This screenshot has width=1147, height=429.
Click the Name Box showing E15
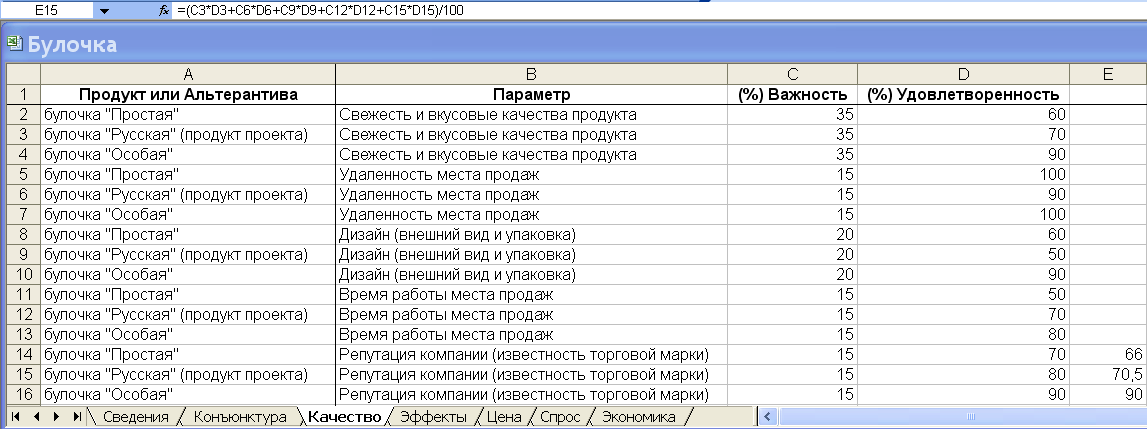pos(45,10)
